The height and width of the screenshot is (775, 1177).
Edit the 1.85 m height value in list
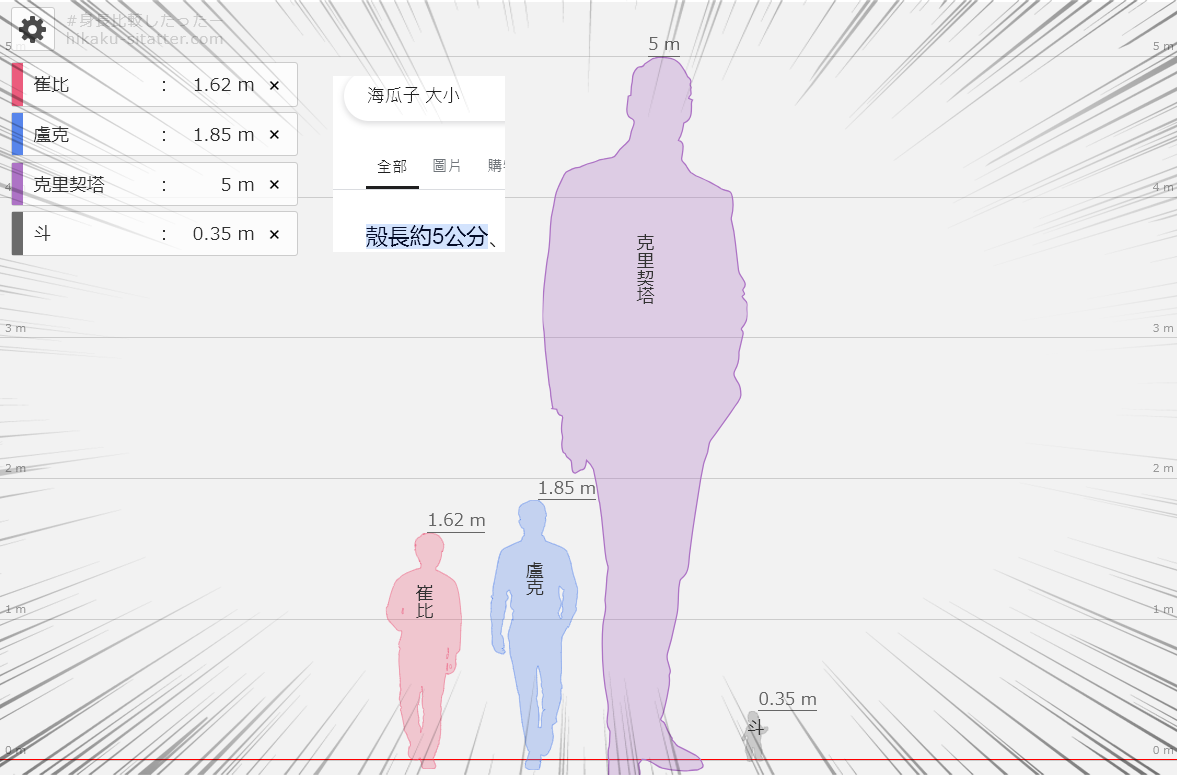[224, 134]
